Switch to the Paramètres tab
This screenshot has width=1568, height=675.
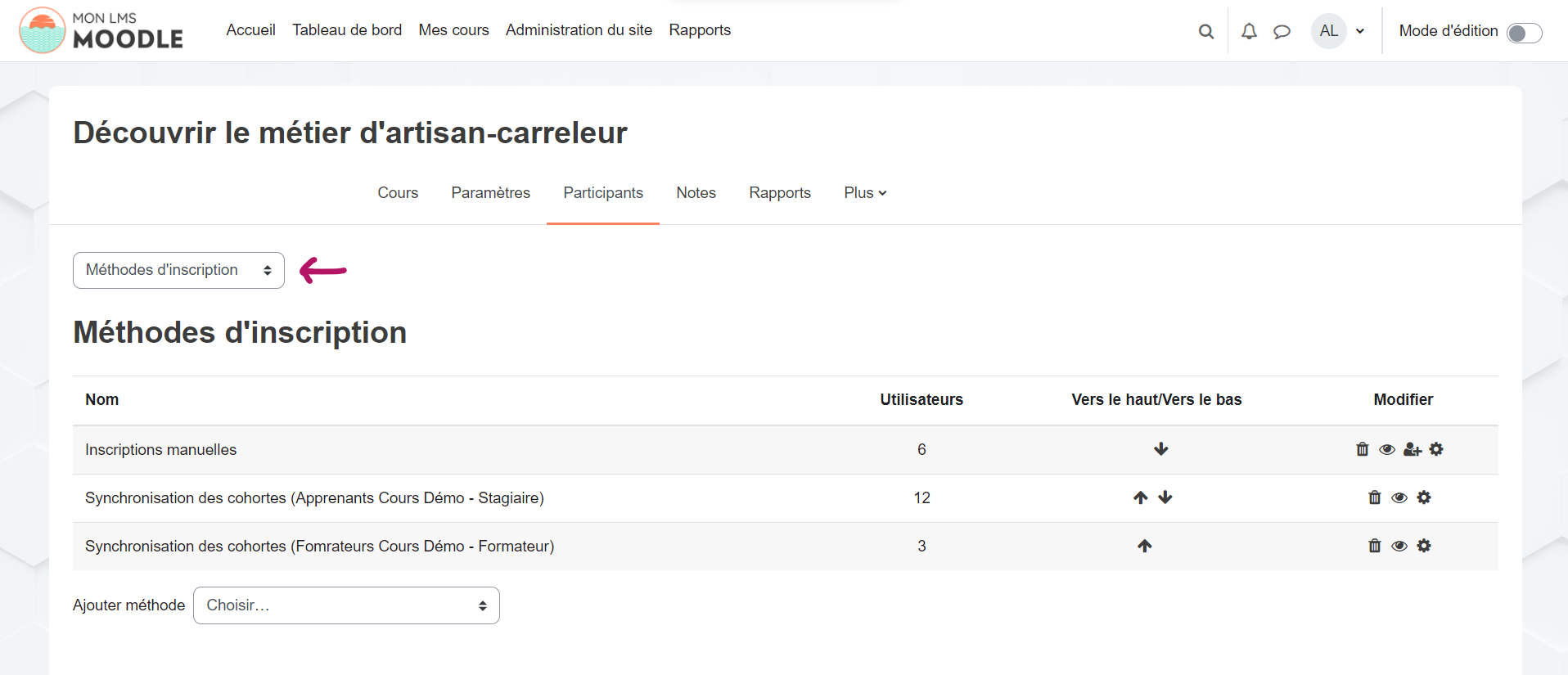[490, 193]
